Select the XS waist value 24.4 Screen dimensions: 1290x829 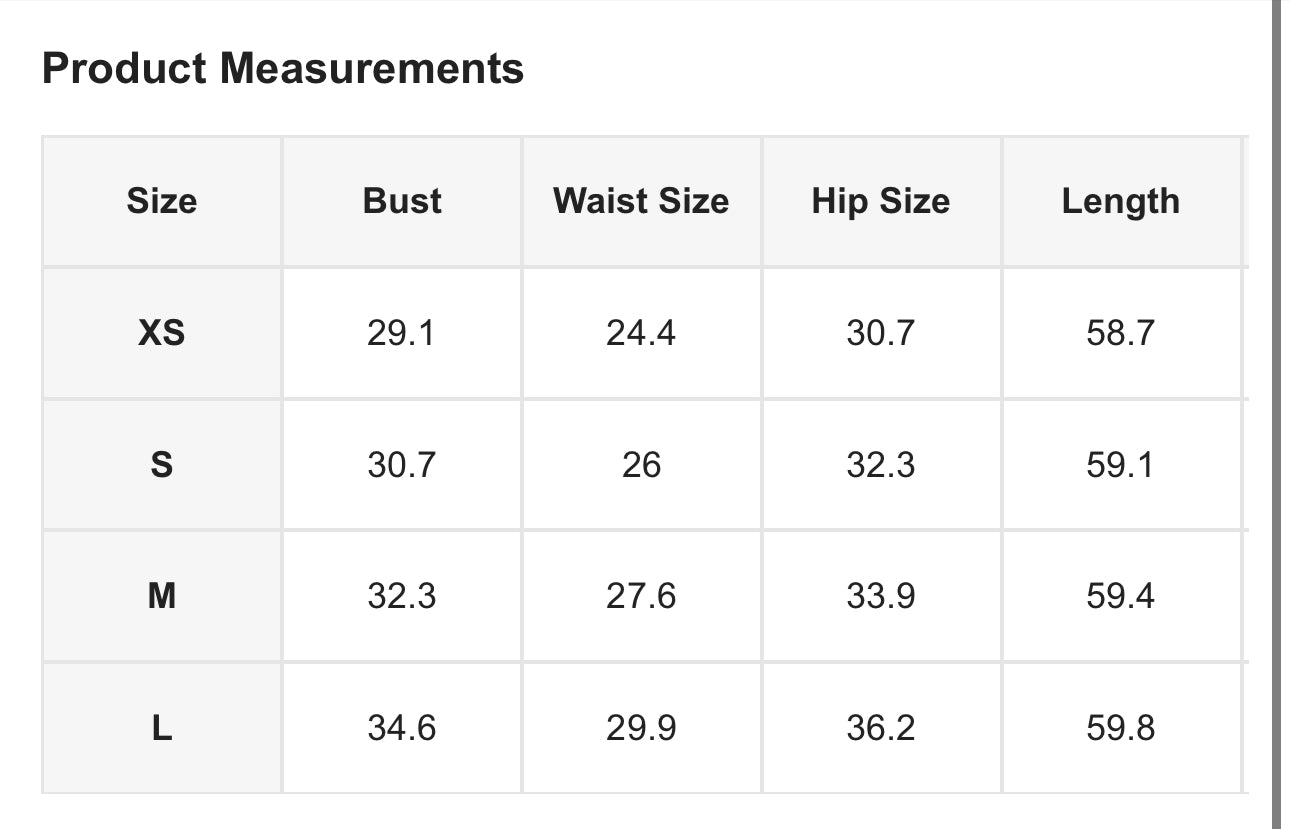(641, 333)
